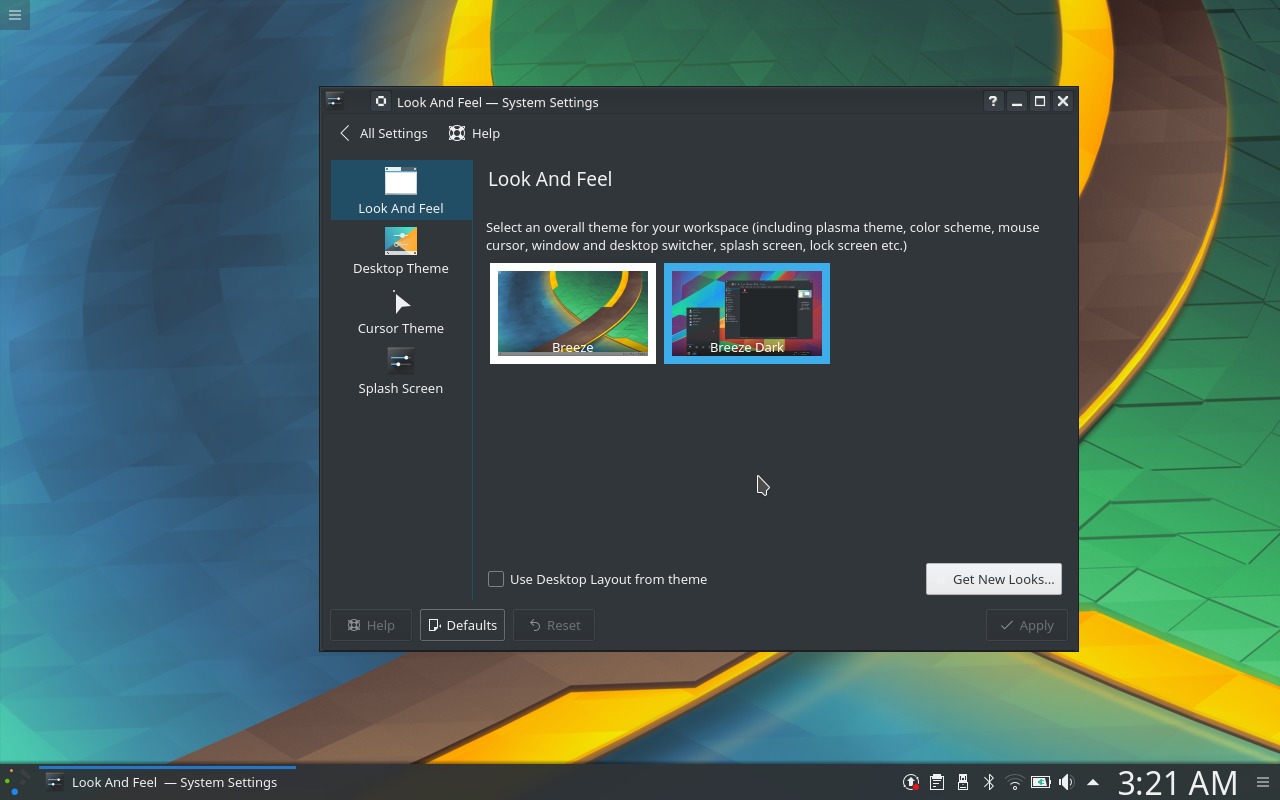This screenshot has width=1280, height=800.
Task: Click the Get New Looks button
Action: point(993,579)
